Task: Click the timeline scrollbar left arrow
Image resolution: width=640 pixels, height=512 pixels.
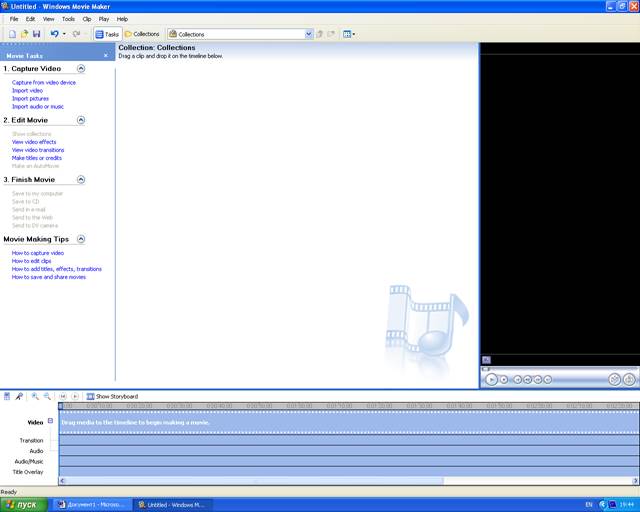Action: click(62, 481)
